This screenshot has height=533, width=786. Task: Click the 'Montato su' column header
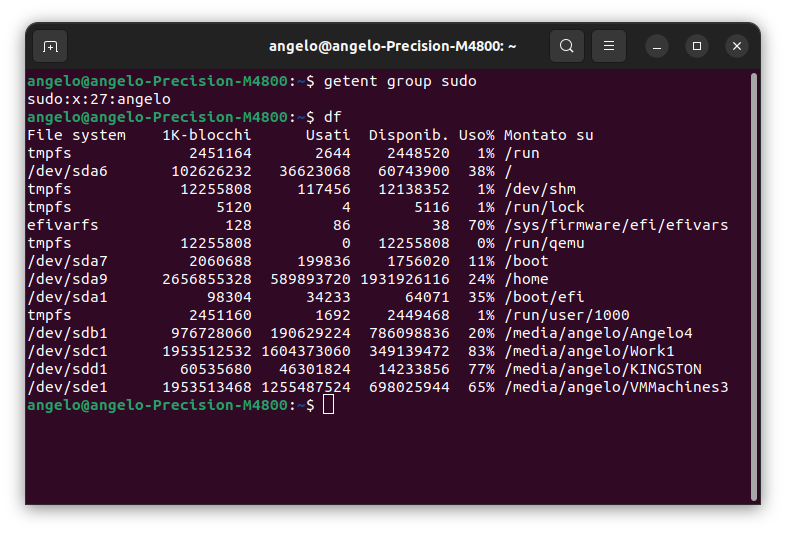click(548, 135)
